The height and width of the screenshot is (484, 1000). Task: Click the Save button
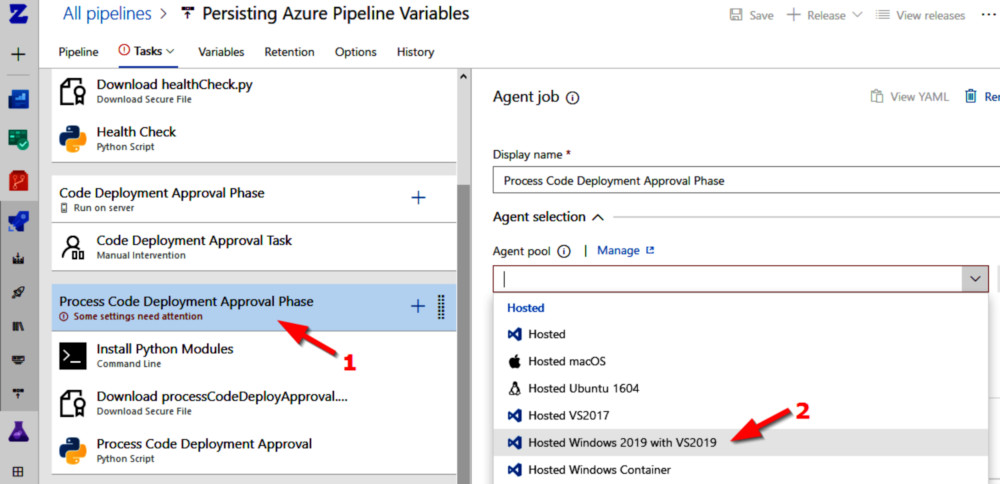(x=752, y=15)
